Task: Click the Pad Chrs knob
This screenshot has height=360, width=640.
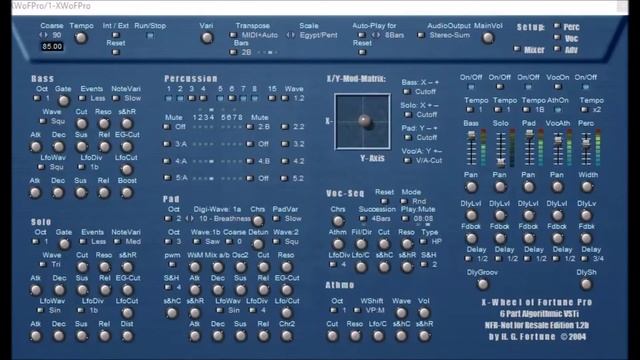Action: (x=258, y=221)
